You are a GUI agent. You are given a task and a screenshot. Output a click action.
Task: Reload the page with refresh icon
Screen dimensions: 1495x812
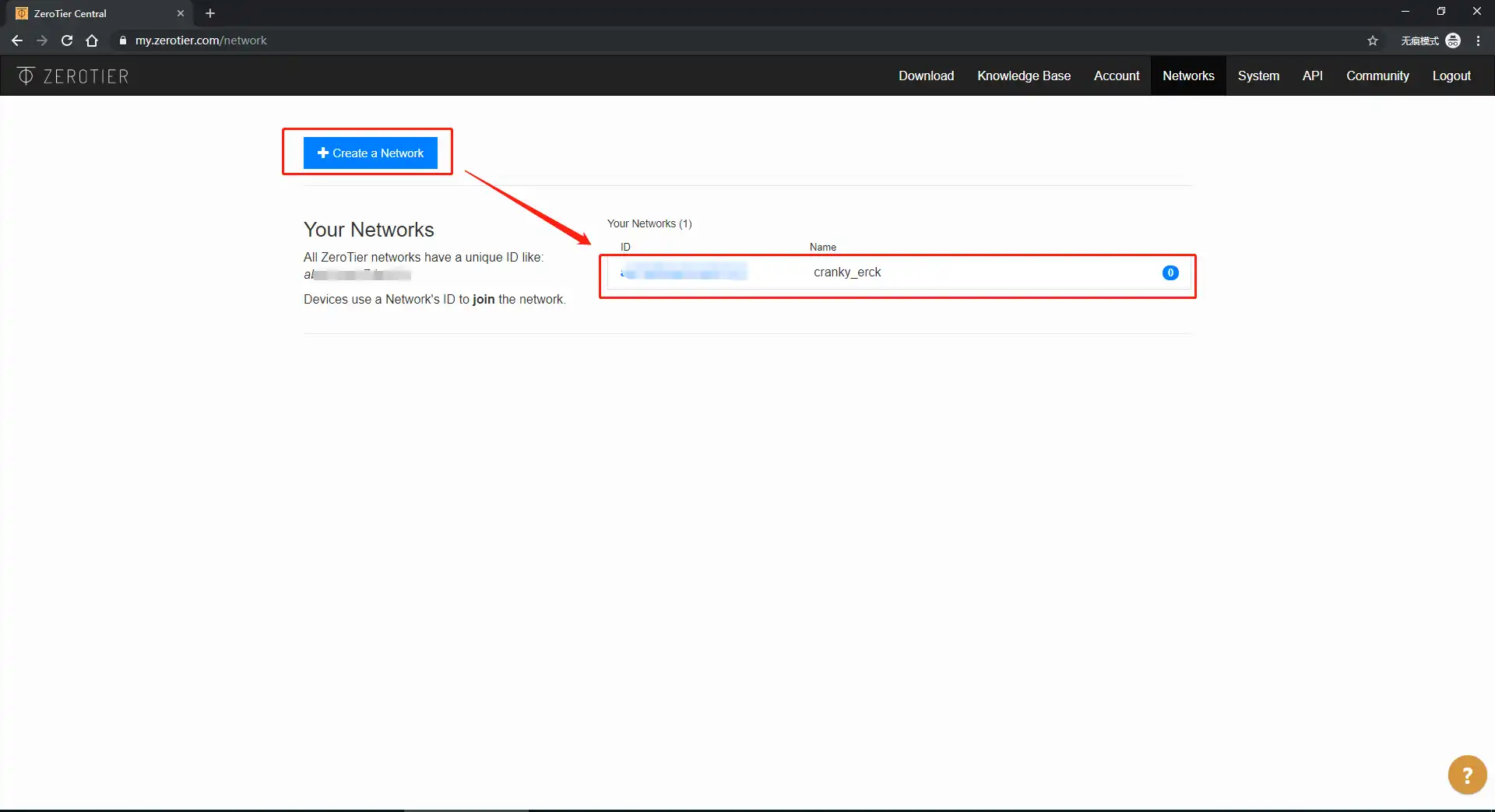67,40
